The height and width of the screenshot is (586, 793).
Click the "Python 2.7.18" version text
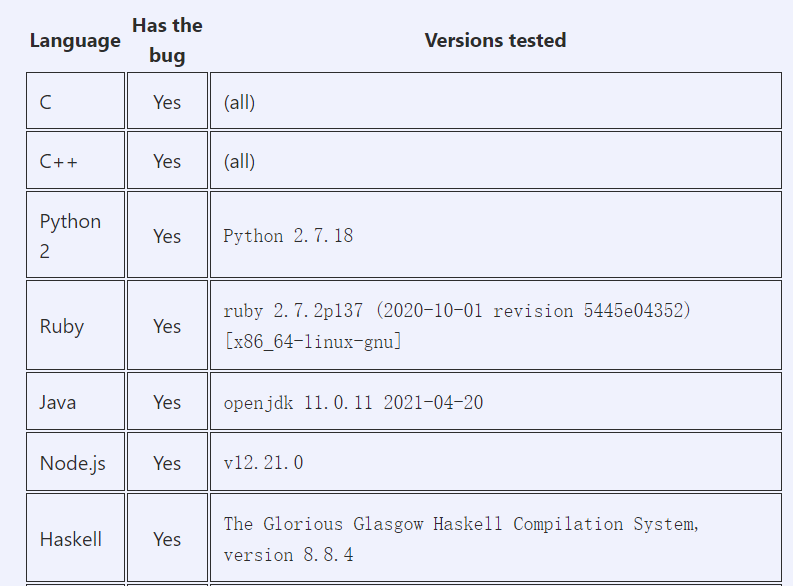pyautogui.click(x=288, y=236)
